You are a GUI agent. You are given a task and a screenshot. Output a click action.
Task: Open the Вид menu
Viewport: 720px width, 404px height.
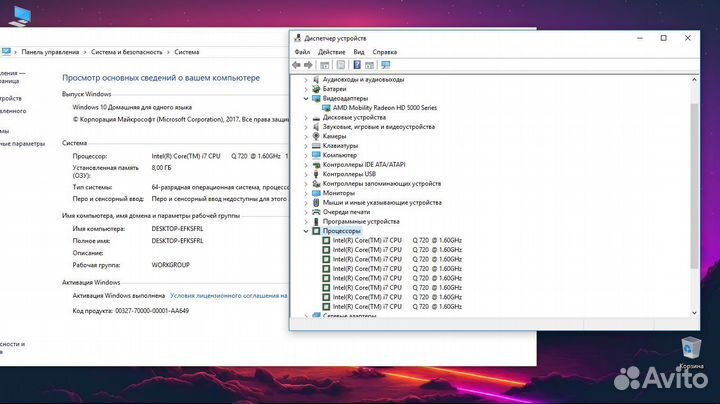click(x=359, y=52)
